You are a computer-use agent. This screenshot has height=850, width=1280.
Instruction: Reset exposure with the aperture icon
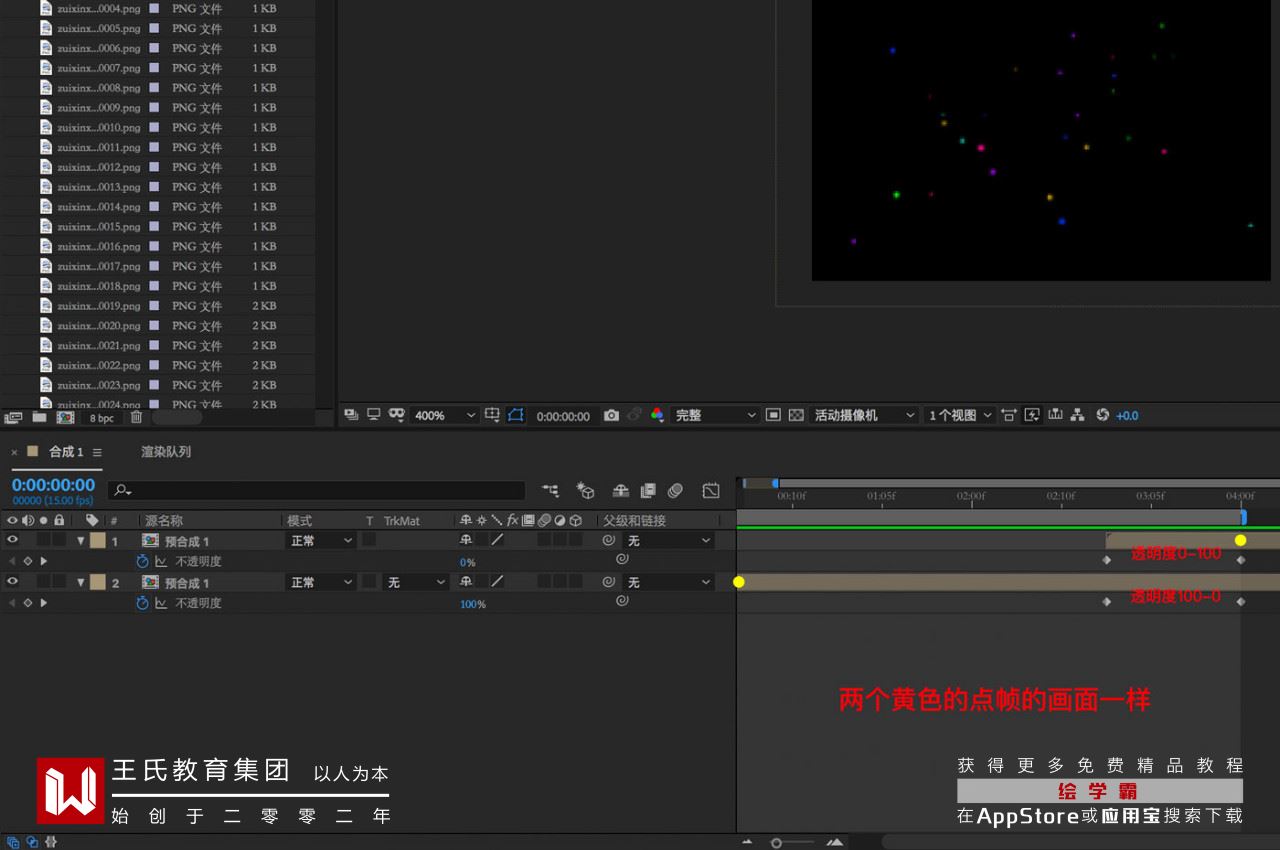coord(1103,415)
